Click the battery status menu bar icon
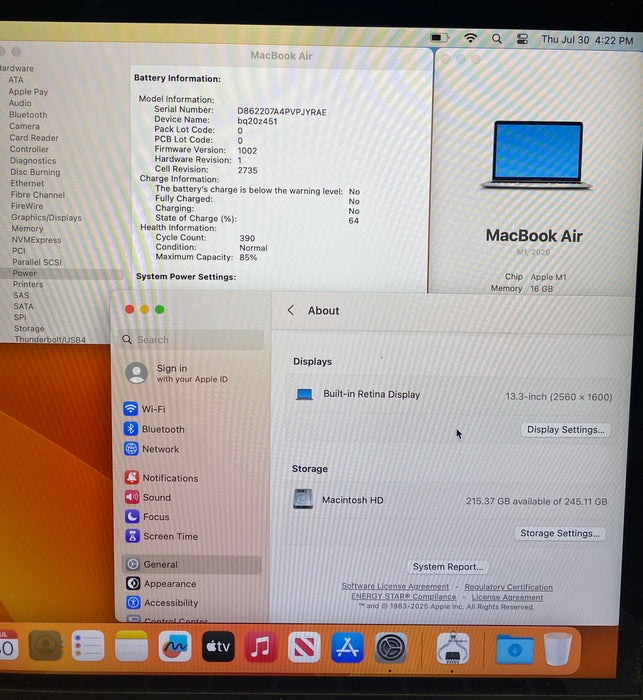The image size is (643, 700). [x=439, y=38]
